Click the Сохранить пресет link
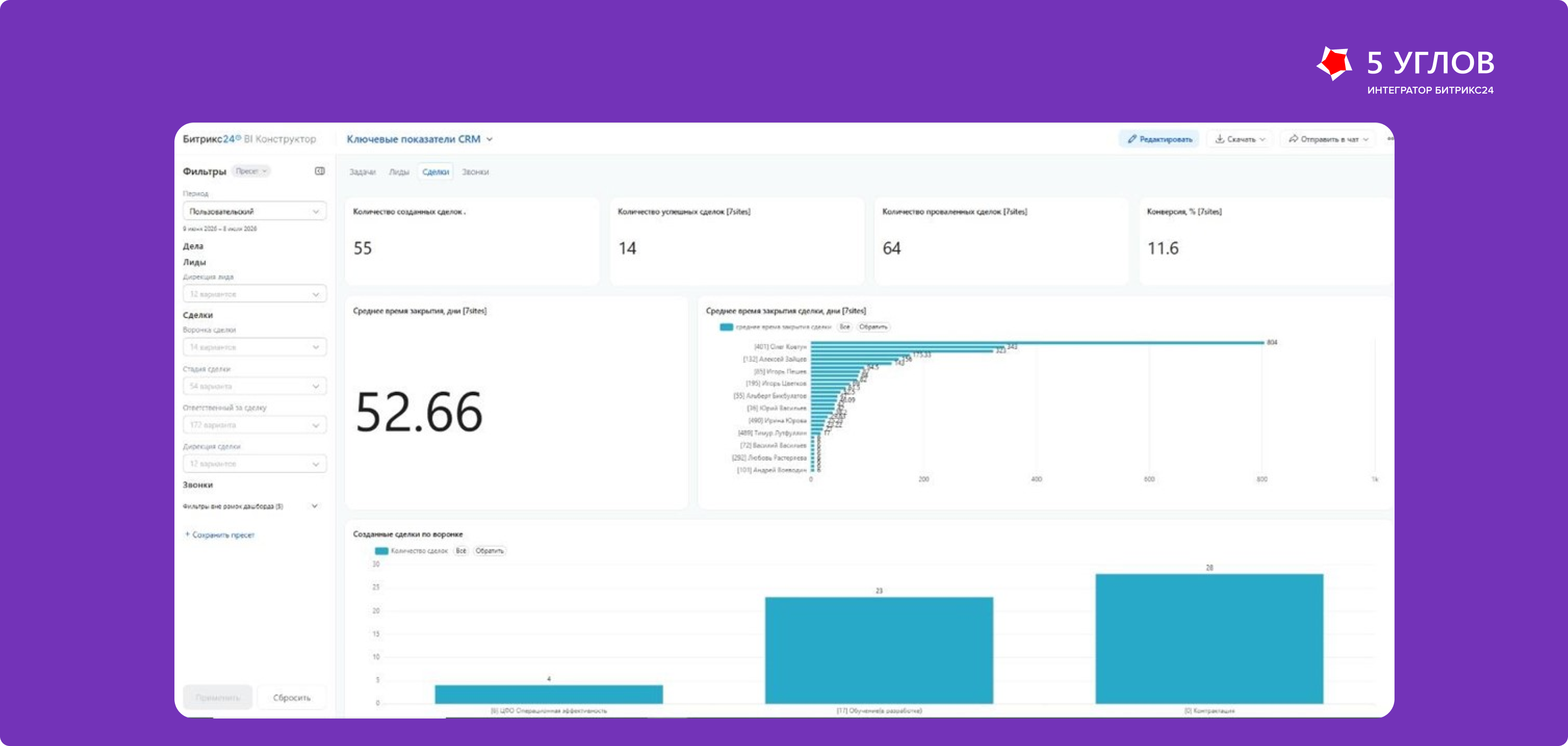The image size is (1568, 746). click(220, 535)
